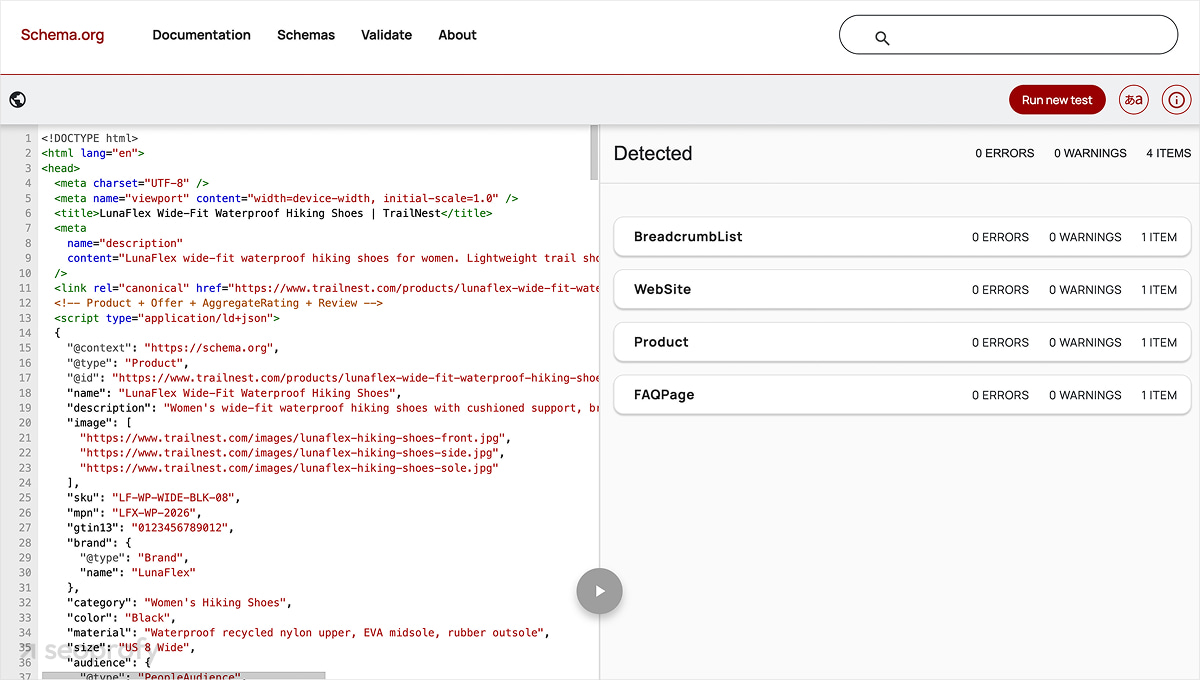Click the lunaflex-hiking-shoes-sole.jpg image URL line
The width and height of the screenshot is (1200, 680).
[289, 468]
